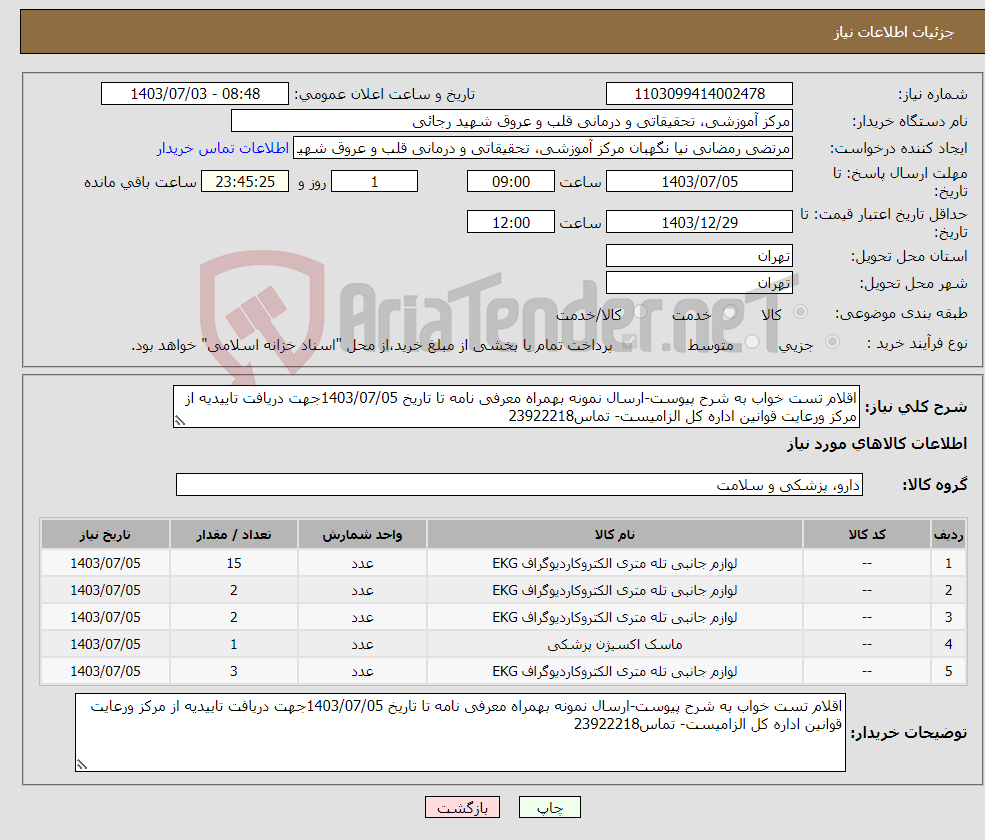Click item name in row 3 (EKG accessories)
Image resolution: width=985 pixels, height=840 pixels.
pos(615,617)
